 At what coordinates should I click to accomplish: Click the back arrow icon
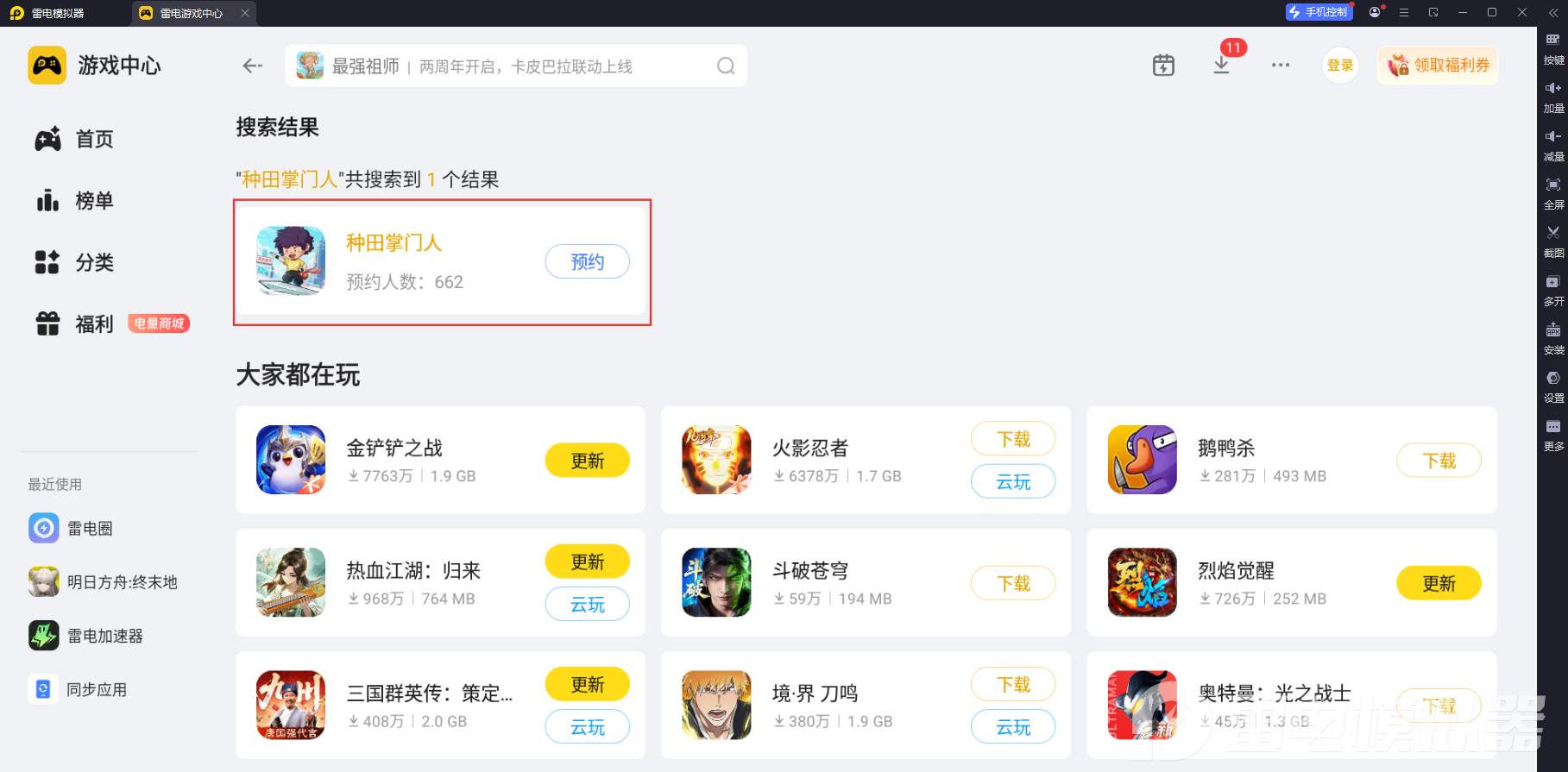point(252,66)
